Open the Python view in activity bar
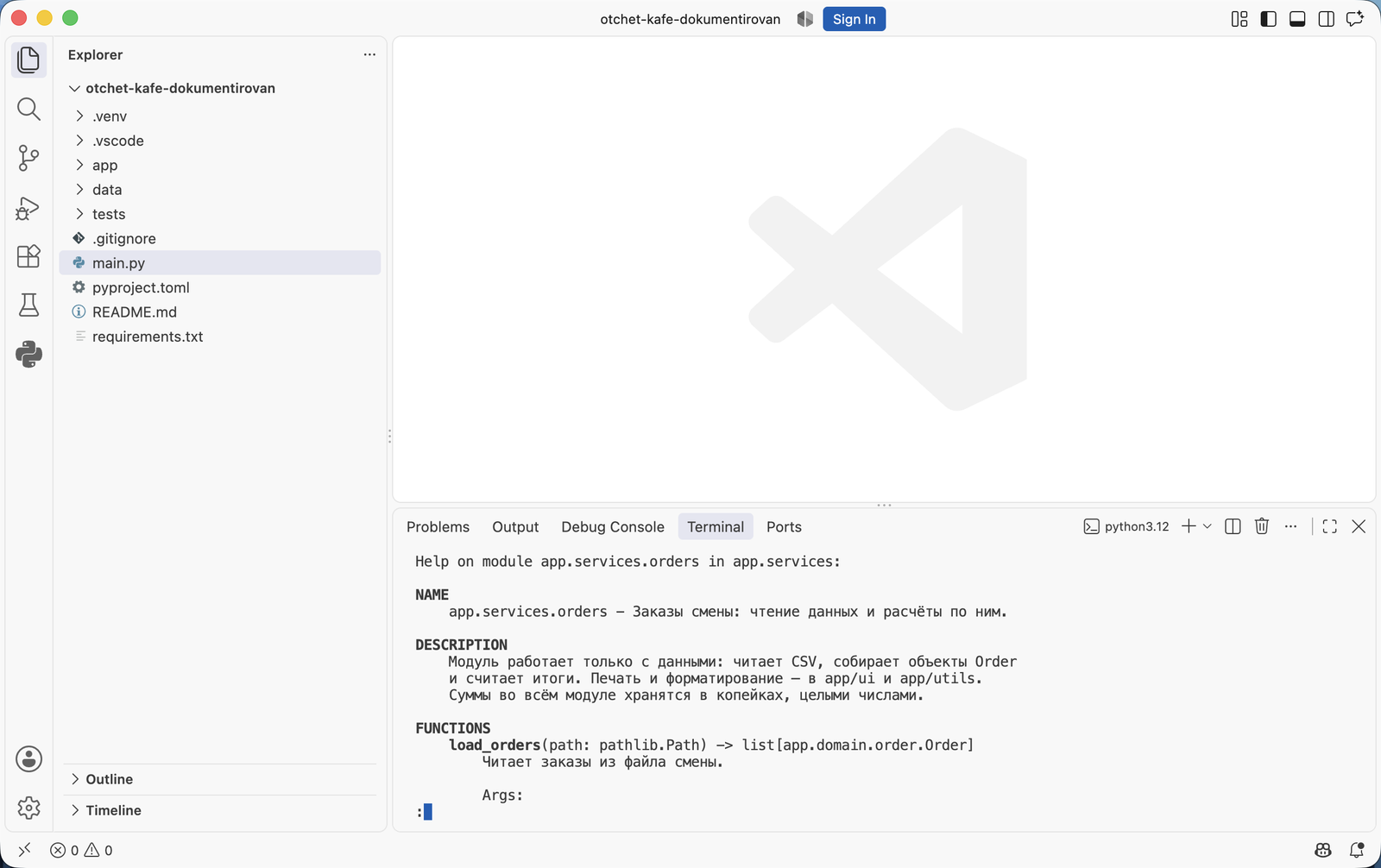The width and height of the screenshot is (1381, 868). click(28, 354)
